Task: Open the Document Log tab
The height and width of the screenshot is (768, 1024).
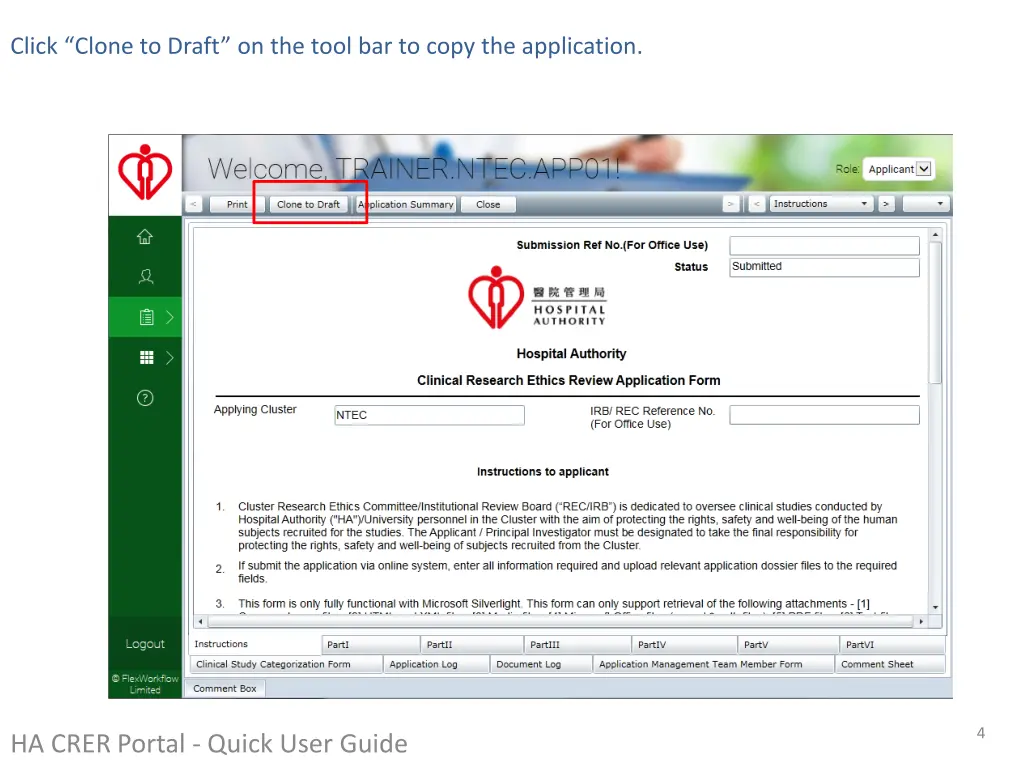Action: pos(542,664)
